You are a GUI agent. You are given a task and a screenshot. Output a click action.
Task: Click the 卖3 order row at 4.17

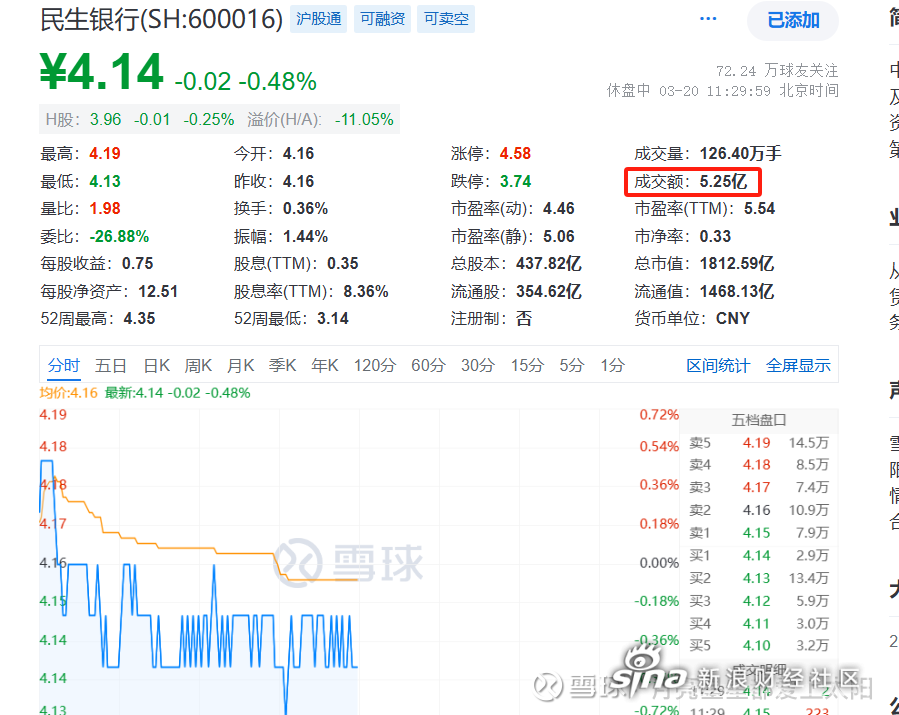click(759, 487)
